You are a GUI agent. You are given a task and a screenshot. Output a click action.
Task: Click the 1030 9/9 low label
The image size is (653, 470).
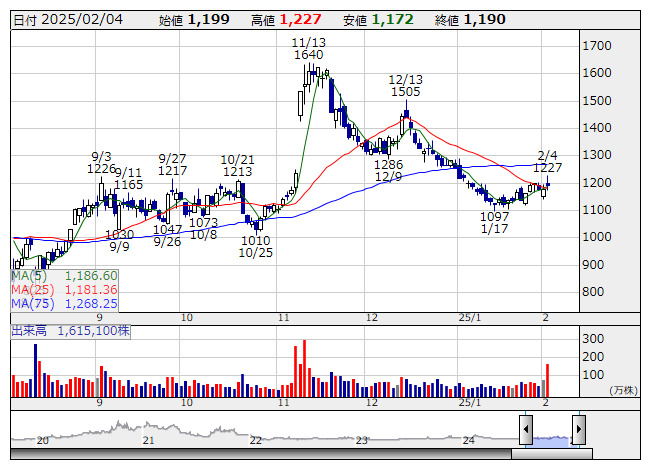point(120,241)
